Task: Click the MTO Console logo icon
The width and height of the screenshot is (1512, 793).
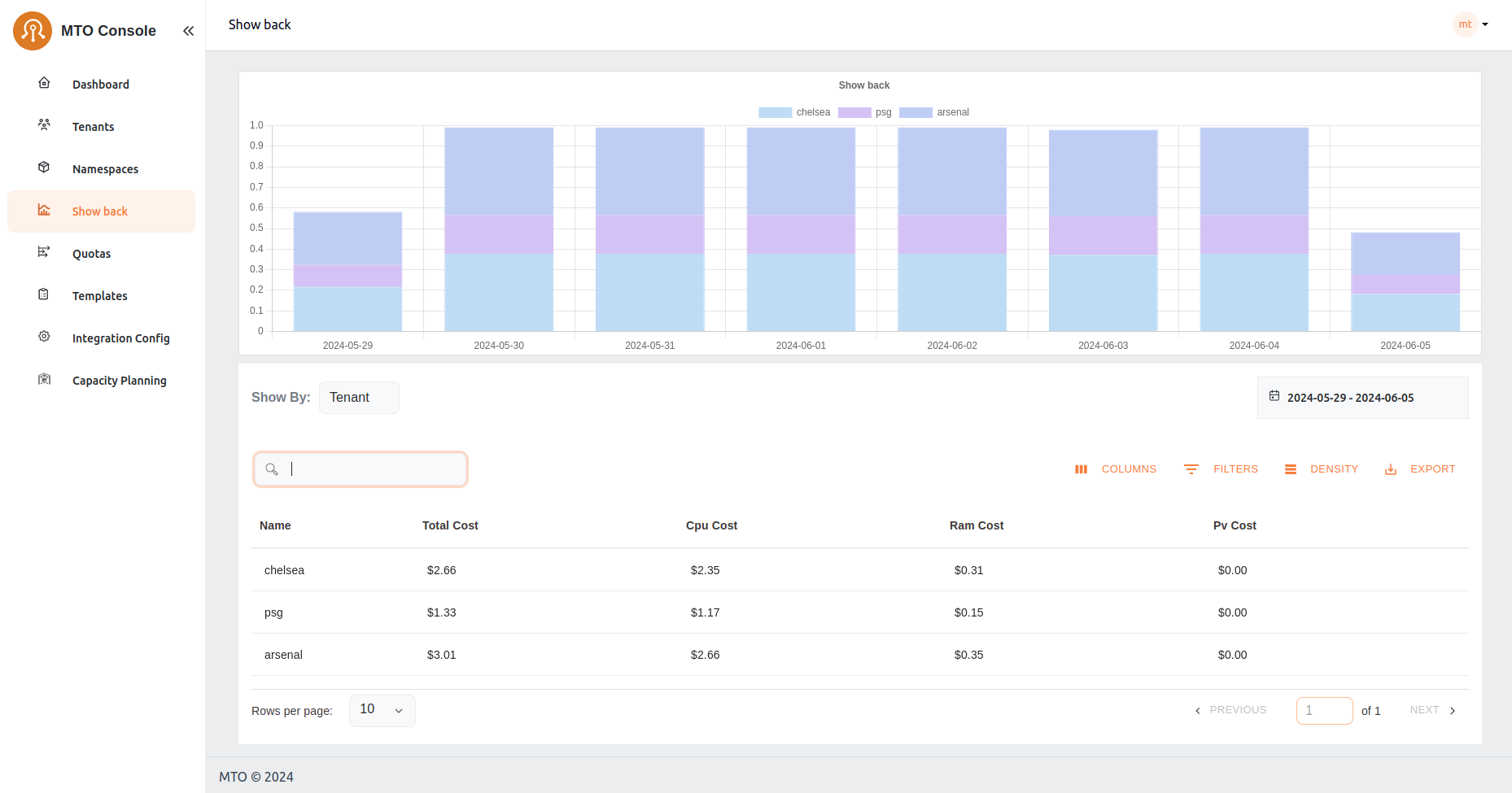Action: (x=33, y=31)
